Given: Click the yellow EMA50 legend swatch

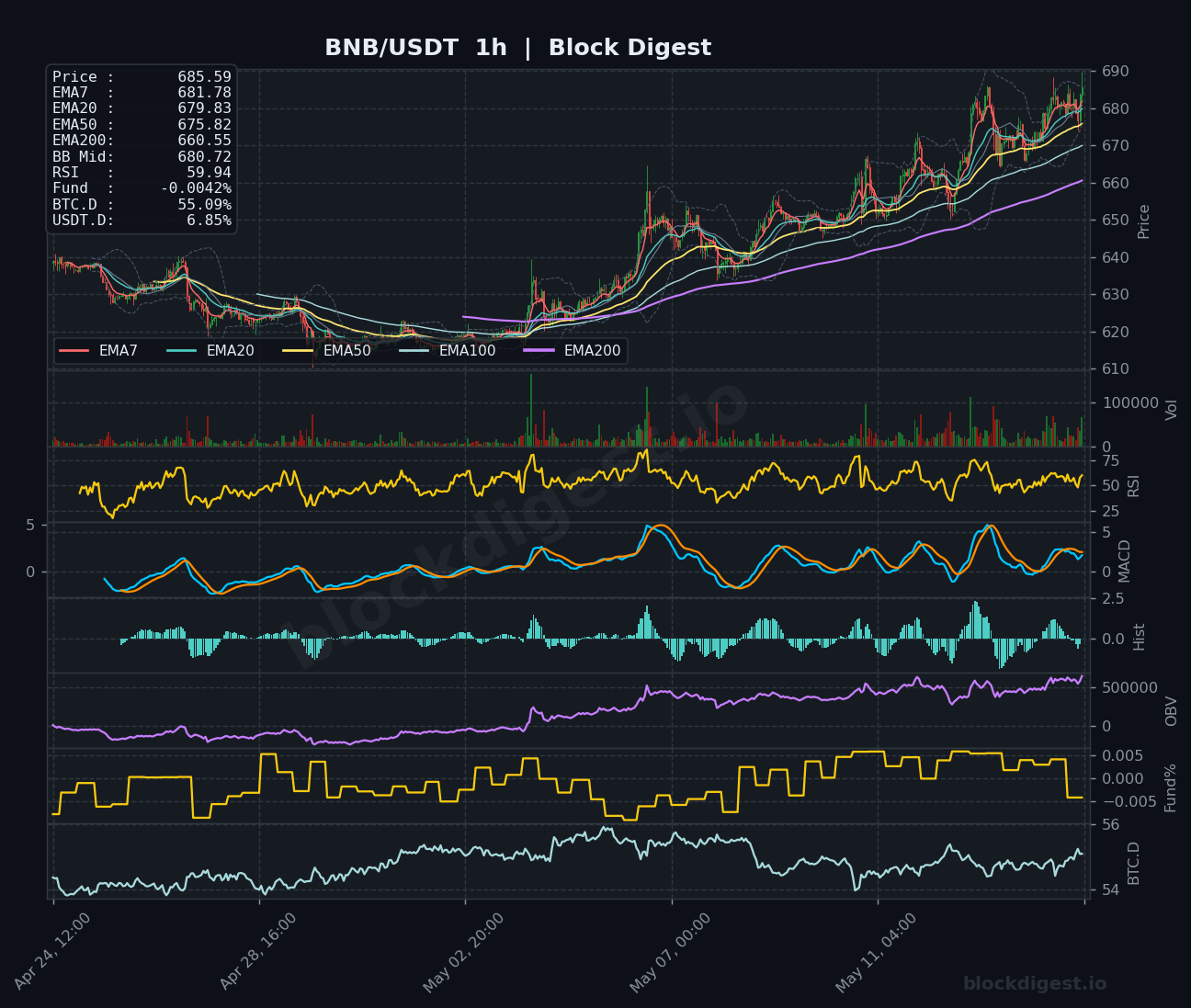Looking at the screenshot, I should [299, 351].
